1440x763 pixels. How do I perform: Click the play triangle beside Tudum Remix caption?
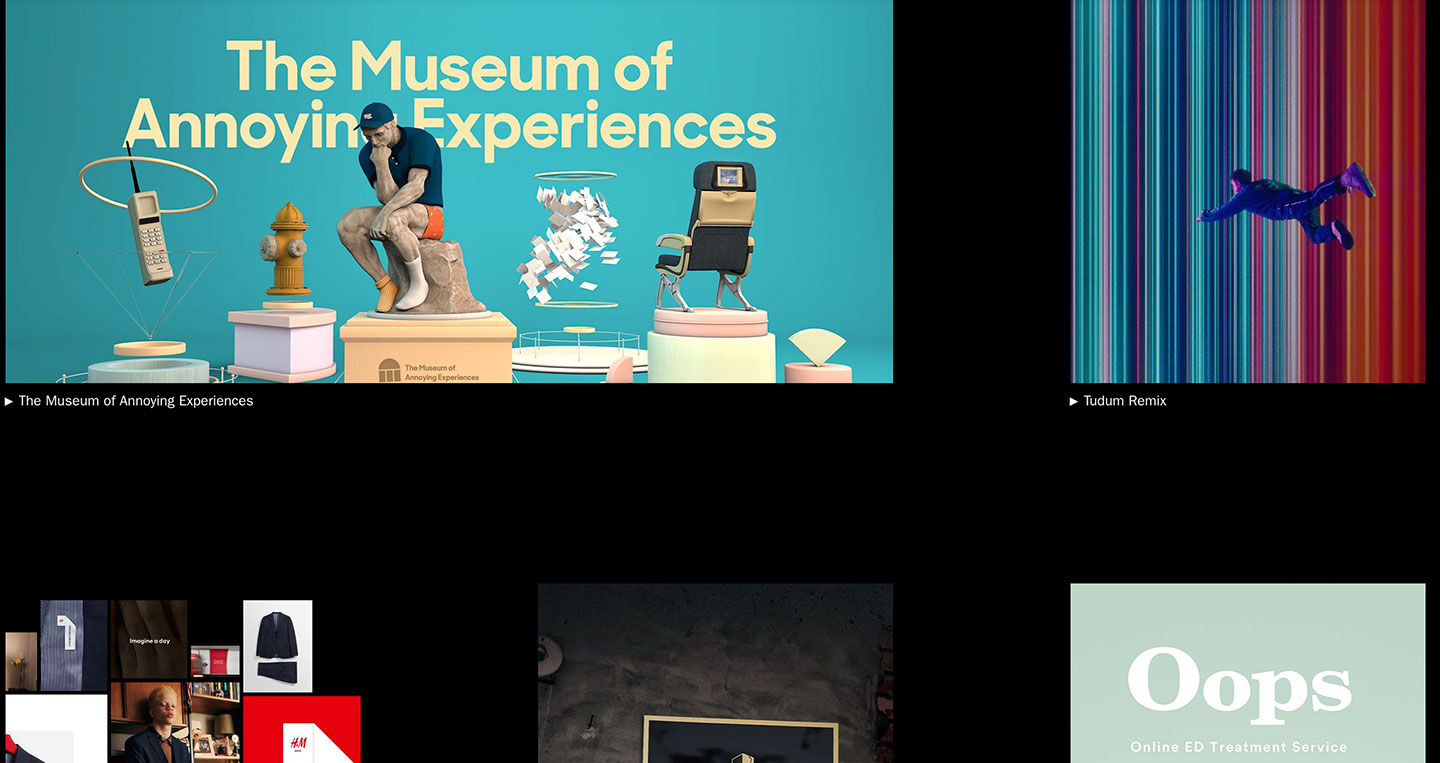click(x=1074, y=402)
